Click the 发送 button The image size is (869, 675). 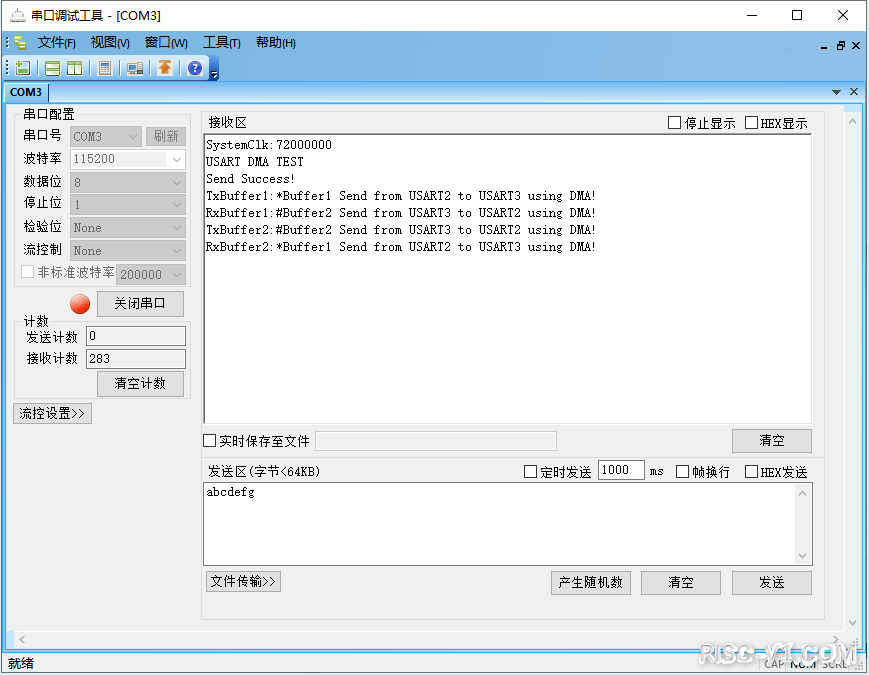coord(771,582)
